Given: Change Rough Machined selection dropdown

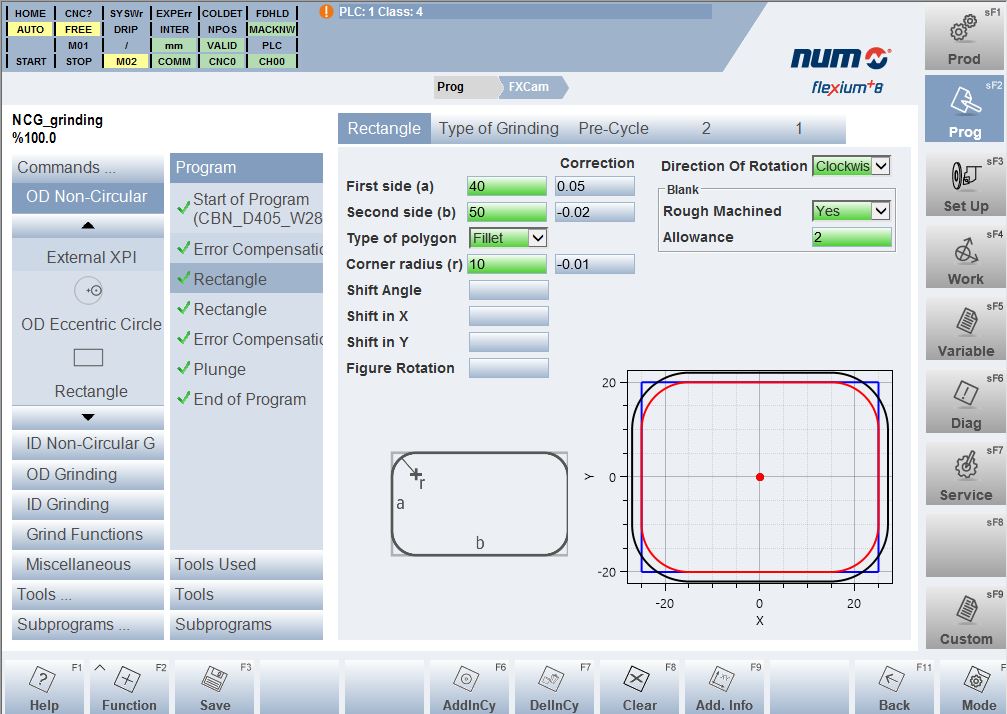Looking at the screenshot, I should click(x=851, y=211).
